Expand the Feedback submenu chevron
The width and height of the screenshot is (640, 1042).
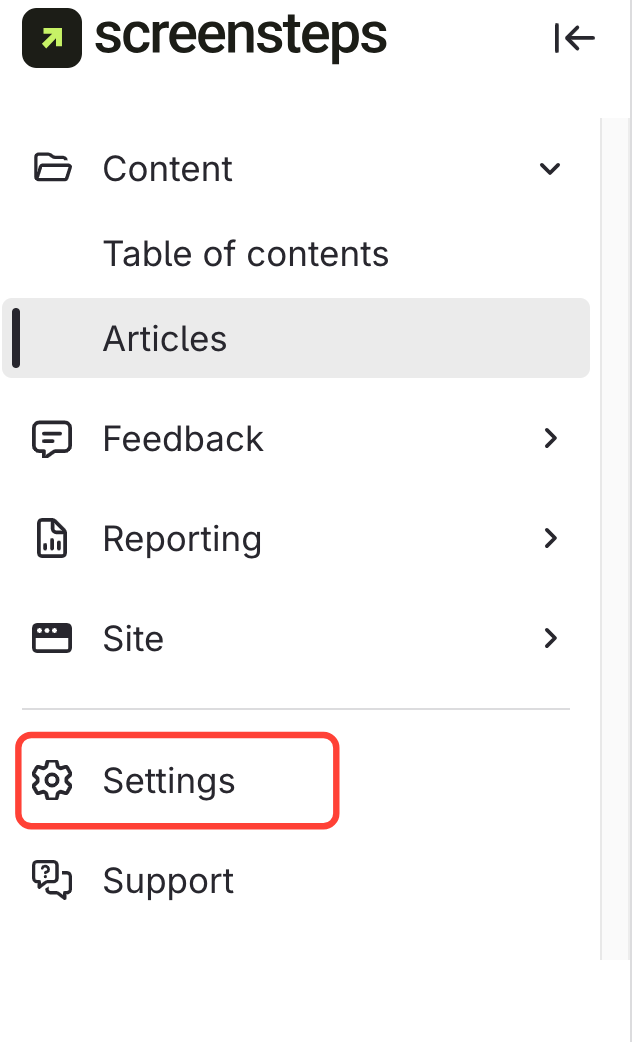[x=549, y=438]
